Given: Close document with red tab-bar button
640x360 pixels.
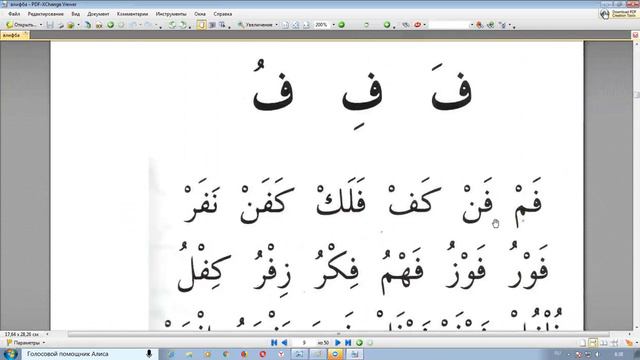Looking at the screenshot, I should (x=636, y=36).
